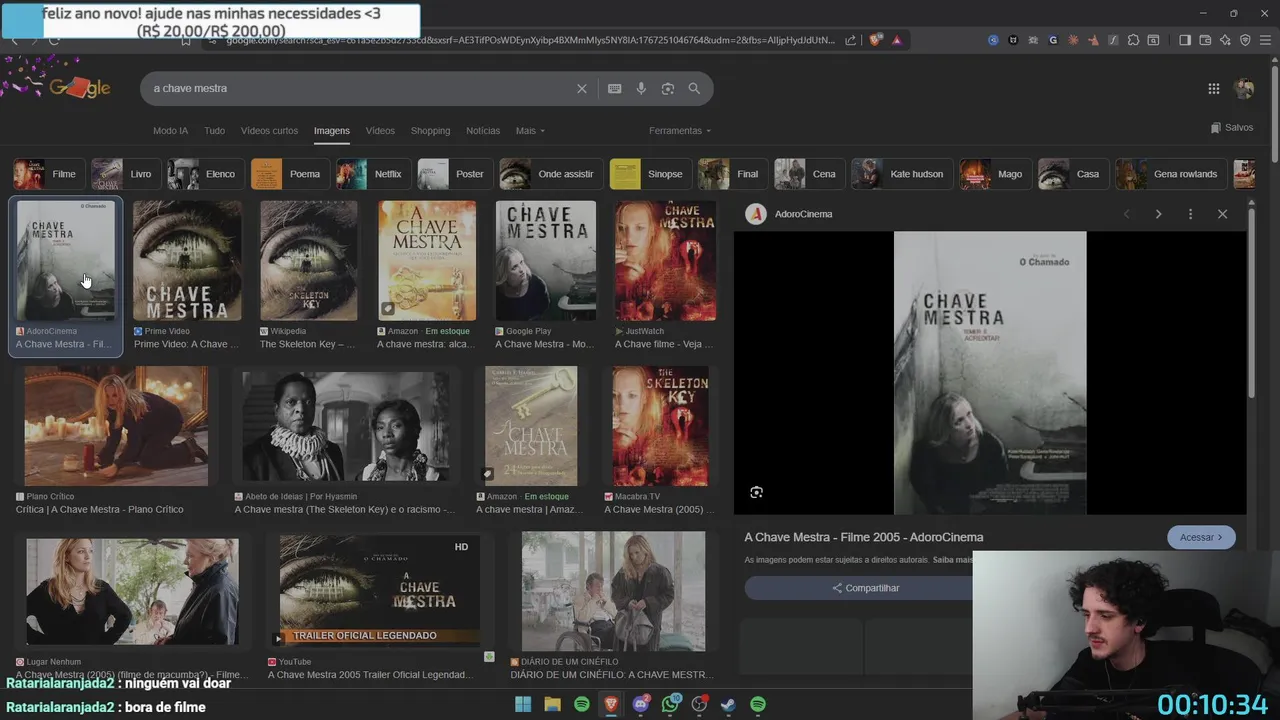1280x720 pixels.
Task: Open the Google Play Chave Mestra thumbnail
Action: [545, 260]
